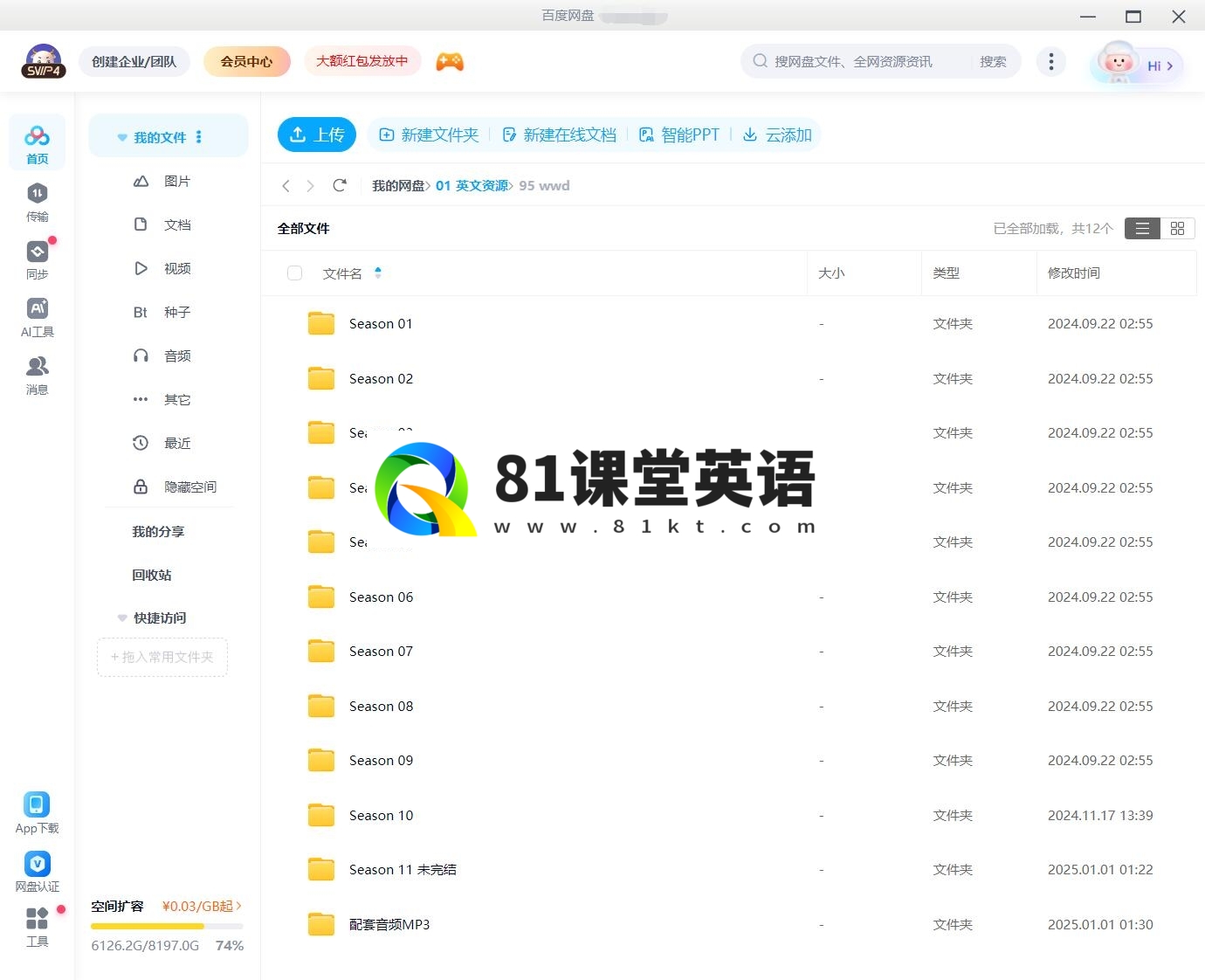
Task: Show 其它 category
Action: click(x=162, y=399)
